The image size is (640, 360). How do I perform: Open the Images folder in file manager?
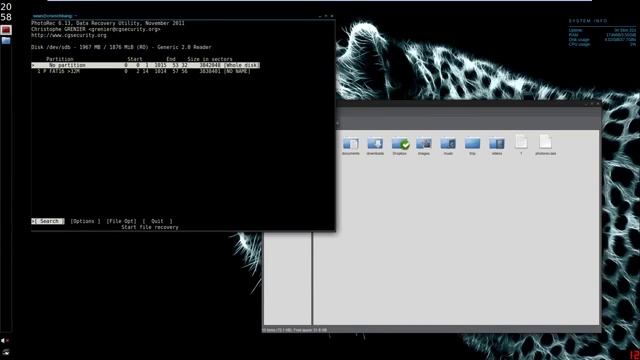click(x=424, y=144)
